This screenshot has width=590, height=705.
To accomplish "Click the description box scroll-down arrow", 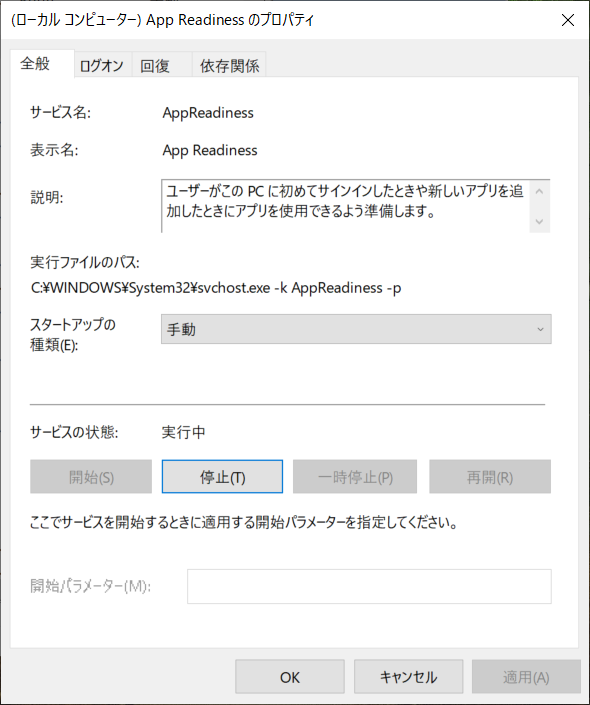I will coord(540,221).
